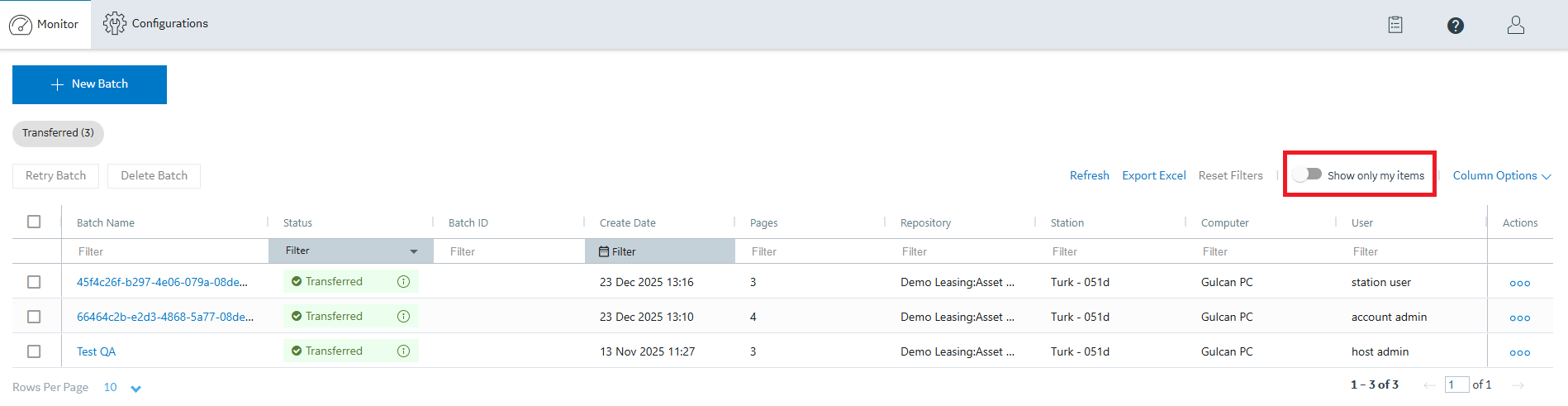The image size is (1568, 406).
Task: Toggle Show only my items switch
Action: (x=1308, y=174)
